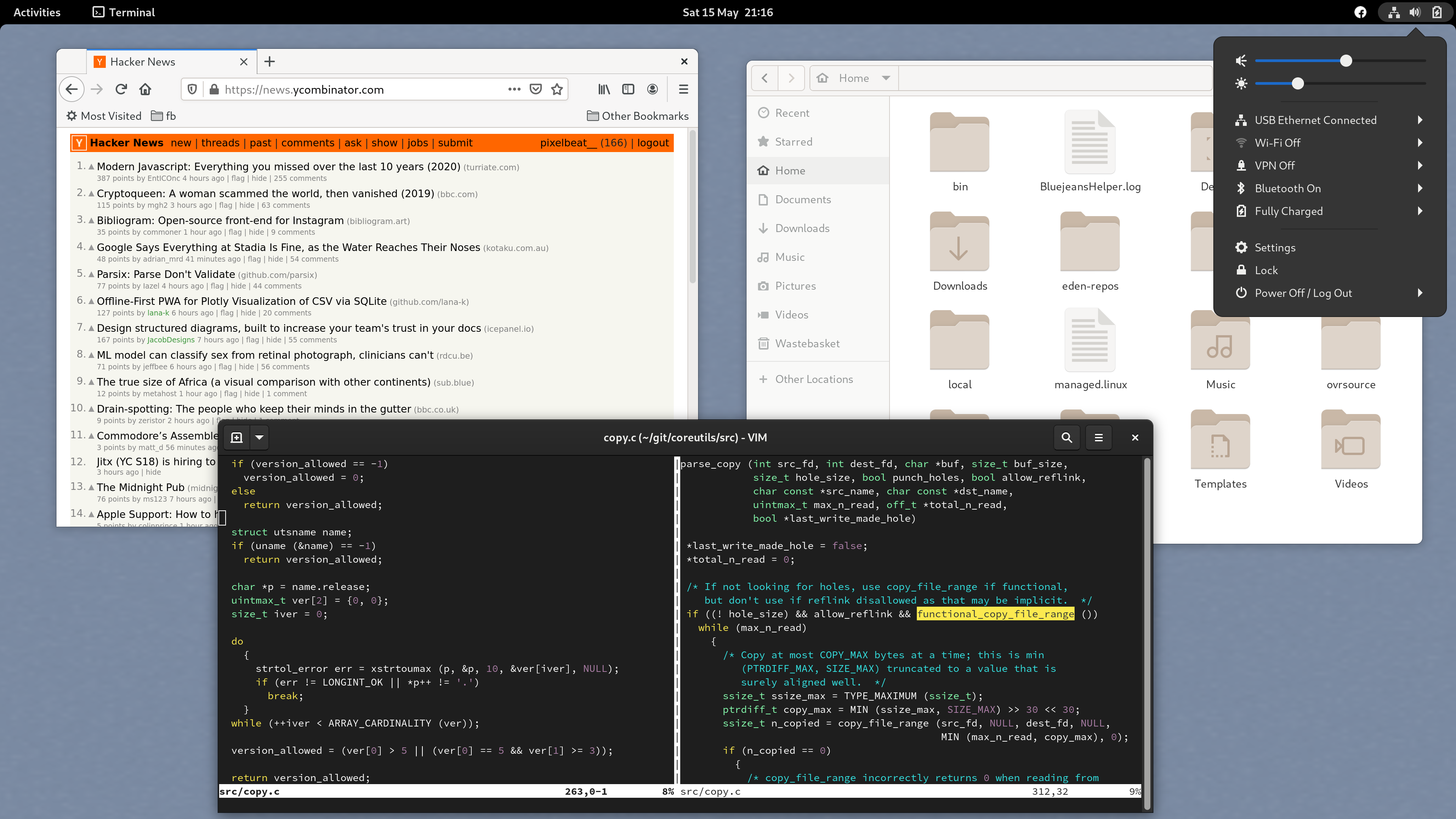This screenshot has height=819, width=1456.
Task: Open '255 comments' on first story
Action: point(300,178)
